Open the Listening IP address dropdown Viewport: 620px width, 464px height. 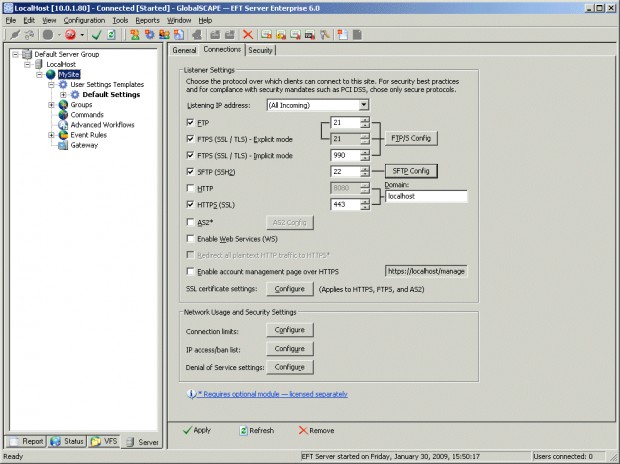pos(364,105)
